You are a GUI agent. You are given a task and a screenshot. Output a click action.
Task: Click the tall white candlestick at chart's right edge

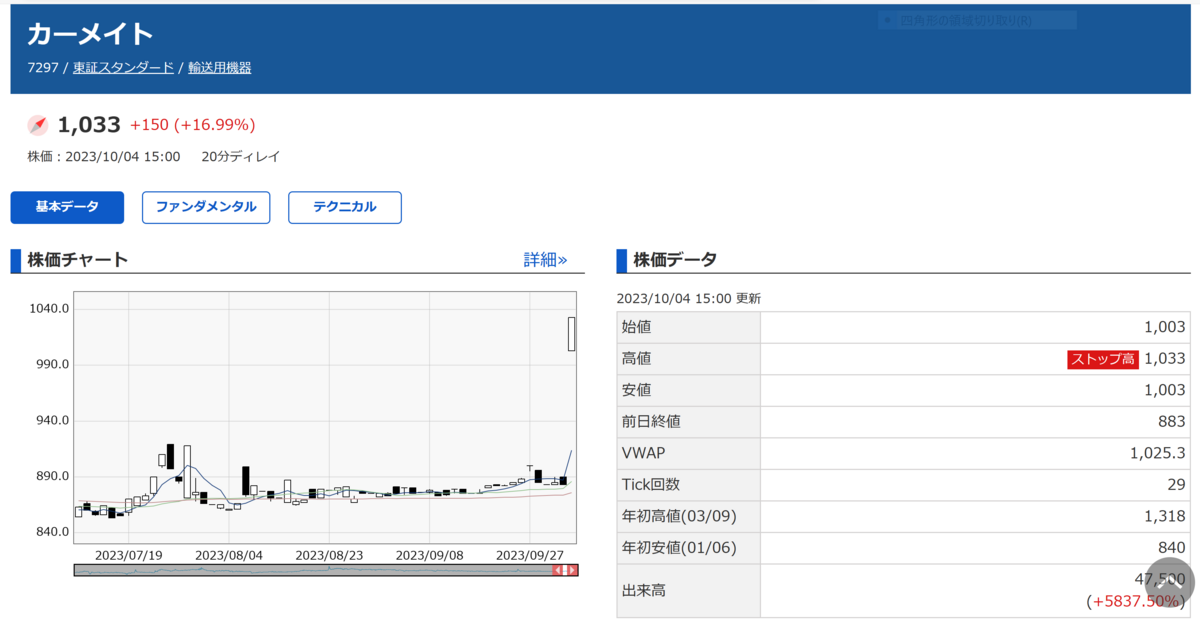(x=571, y=334)
